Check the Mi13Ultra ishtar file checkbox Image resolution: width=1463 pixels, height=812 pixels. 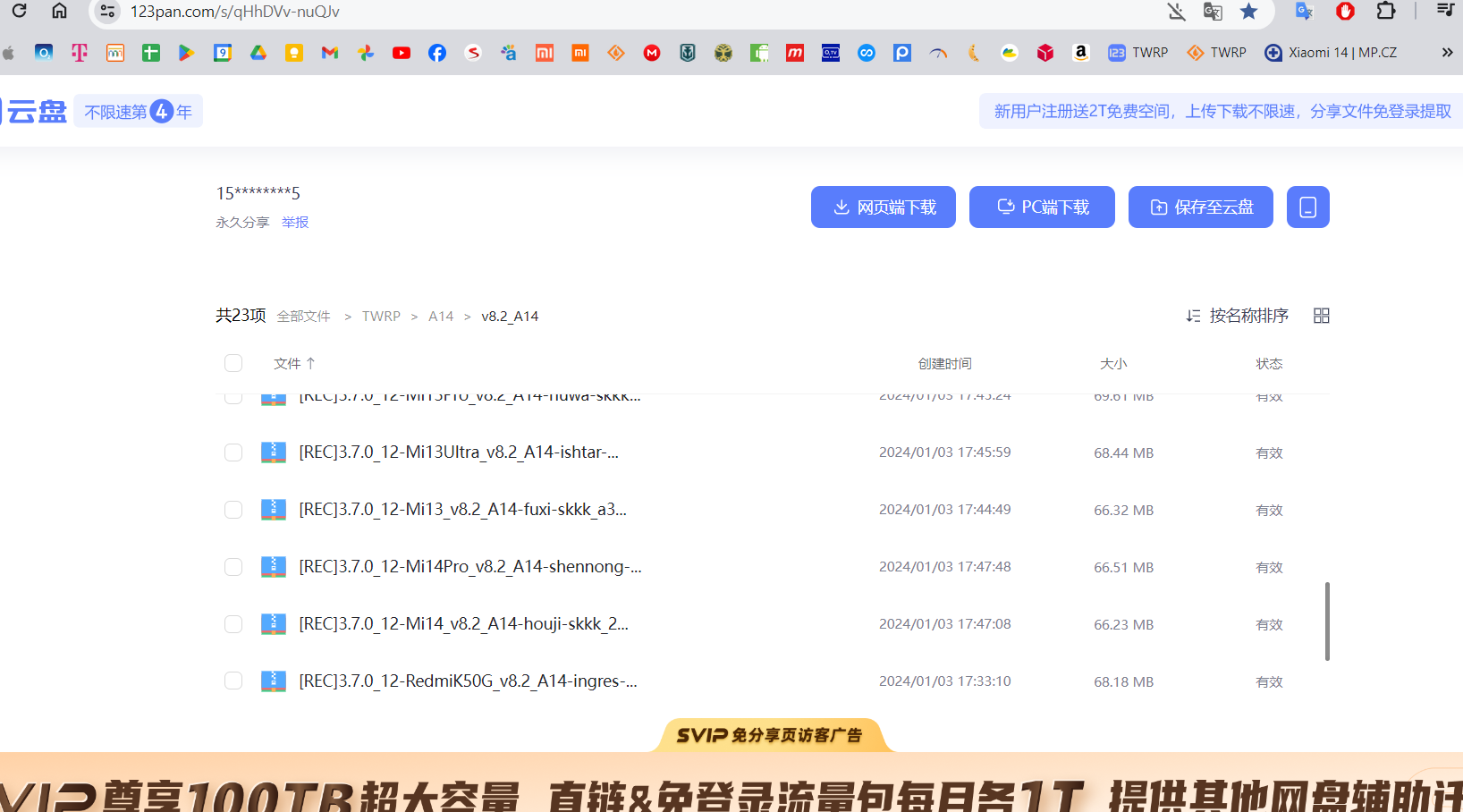coord(233,453)
